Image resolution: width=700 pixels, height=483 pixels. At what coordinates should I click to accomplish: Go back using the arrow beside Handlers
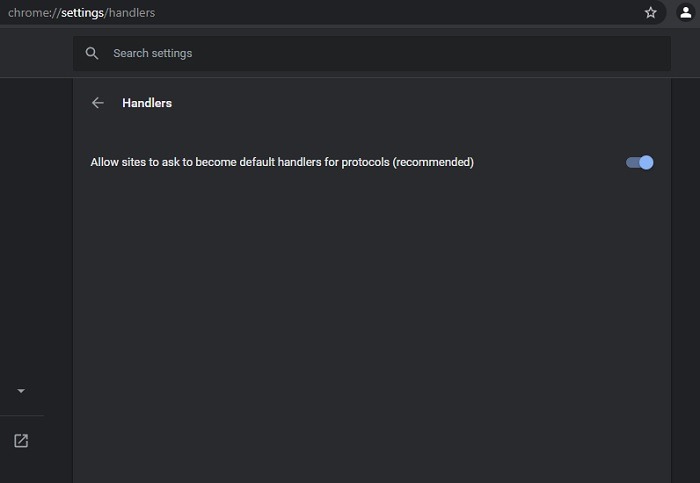tap(97, 103)
